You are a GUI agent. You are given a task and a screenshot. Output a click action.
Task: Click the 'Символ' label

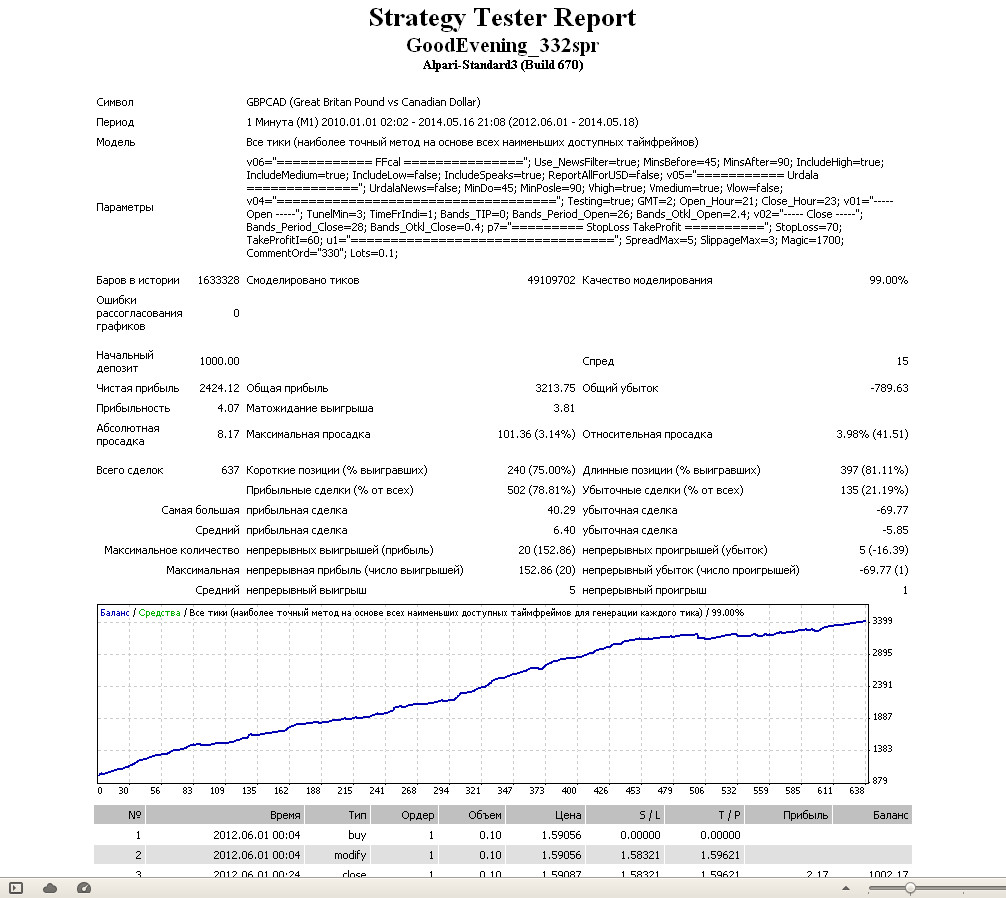115,102
